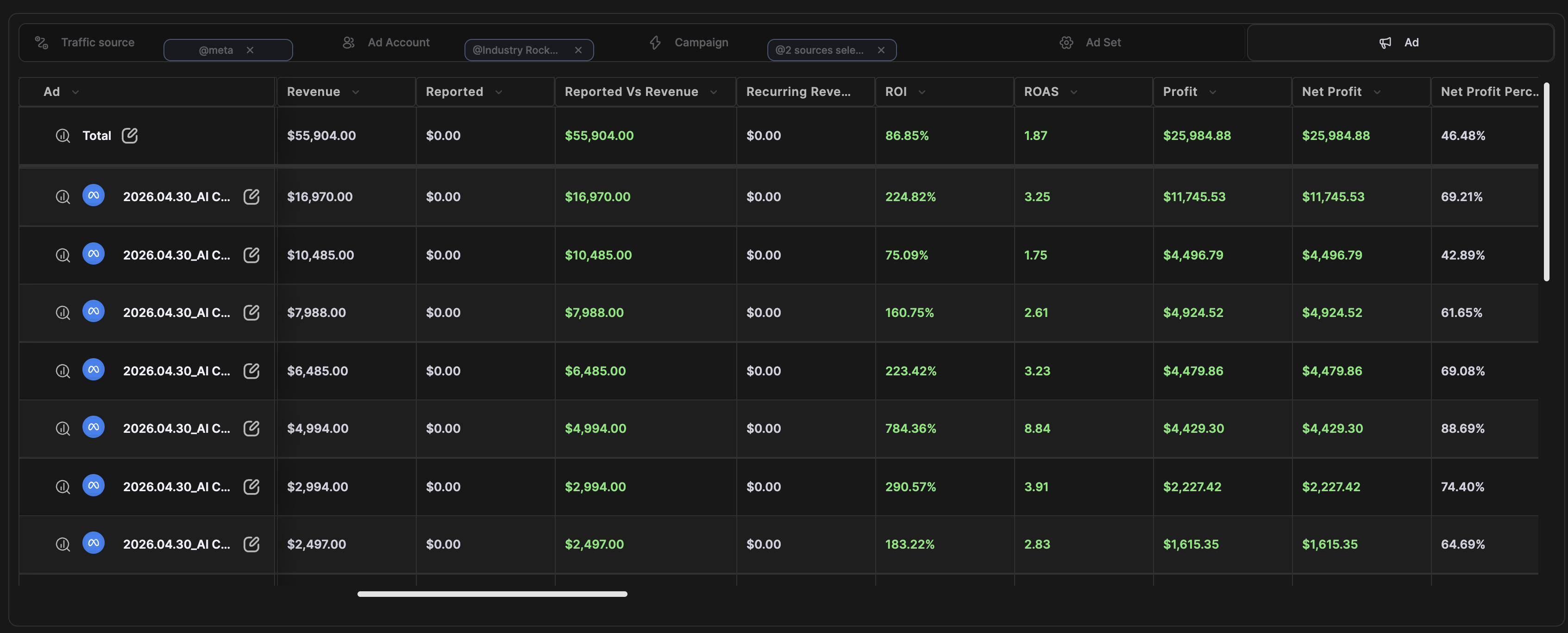
Task: Open analytics icon in $6,485.00 revenue row
Action: coord(63,371)
